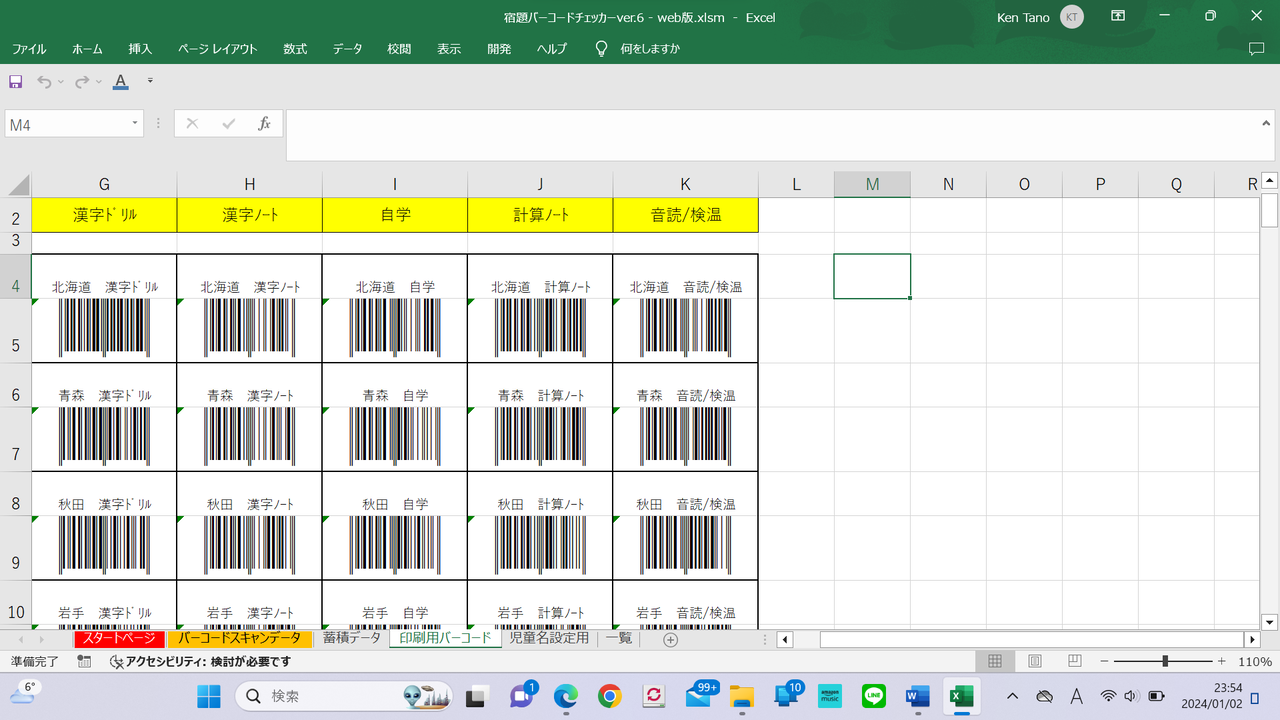Switch to Page Layout view icon
Image resolution: width=1280 pixels, height=720 pixels.
[1035, 662]
